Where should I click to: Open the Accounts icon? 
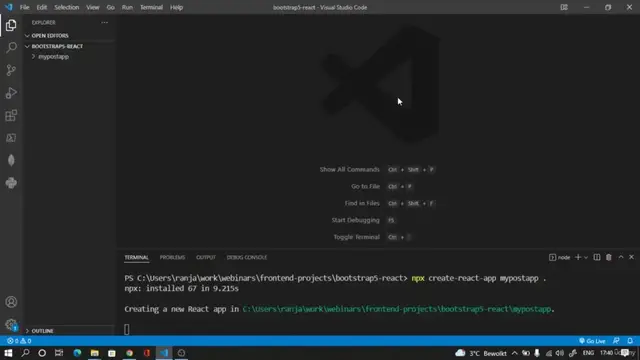point(11,302)
